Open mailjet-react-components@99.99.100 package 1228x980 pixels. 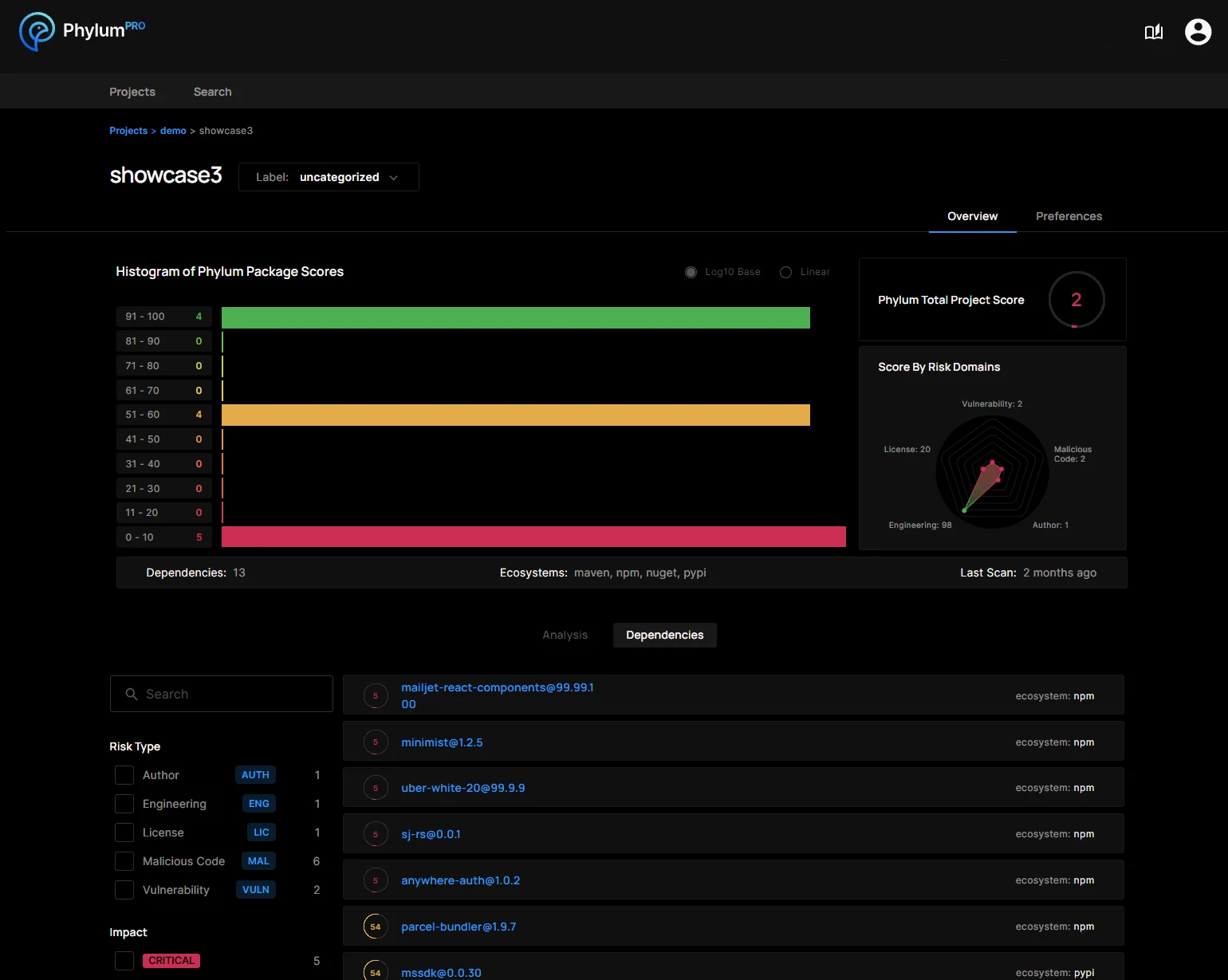(x=498, y=695)
